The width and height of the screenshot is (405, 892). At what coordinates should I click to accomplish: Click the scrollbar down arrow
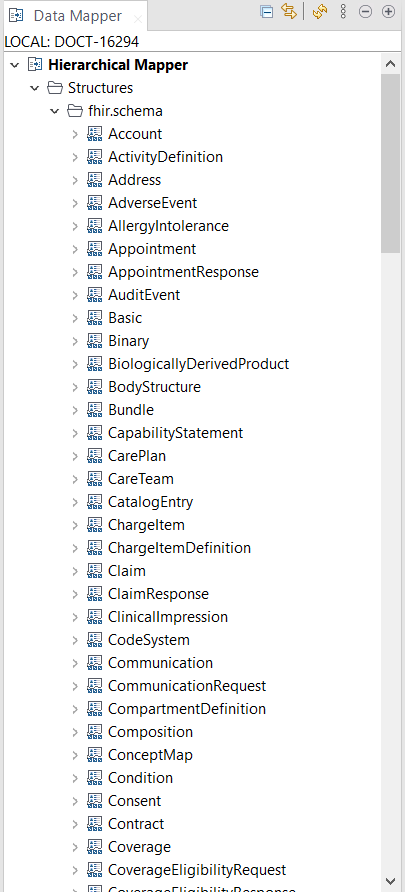[390, 881]
